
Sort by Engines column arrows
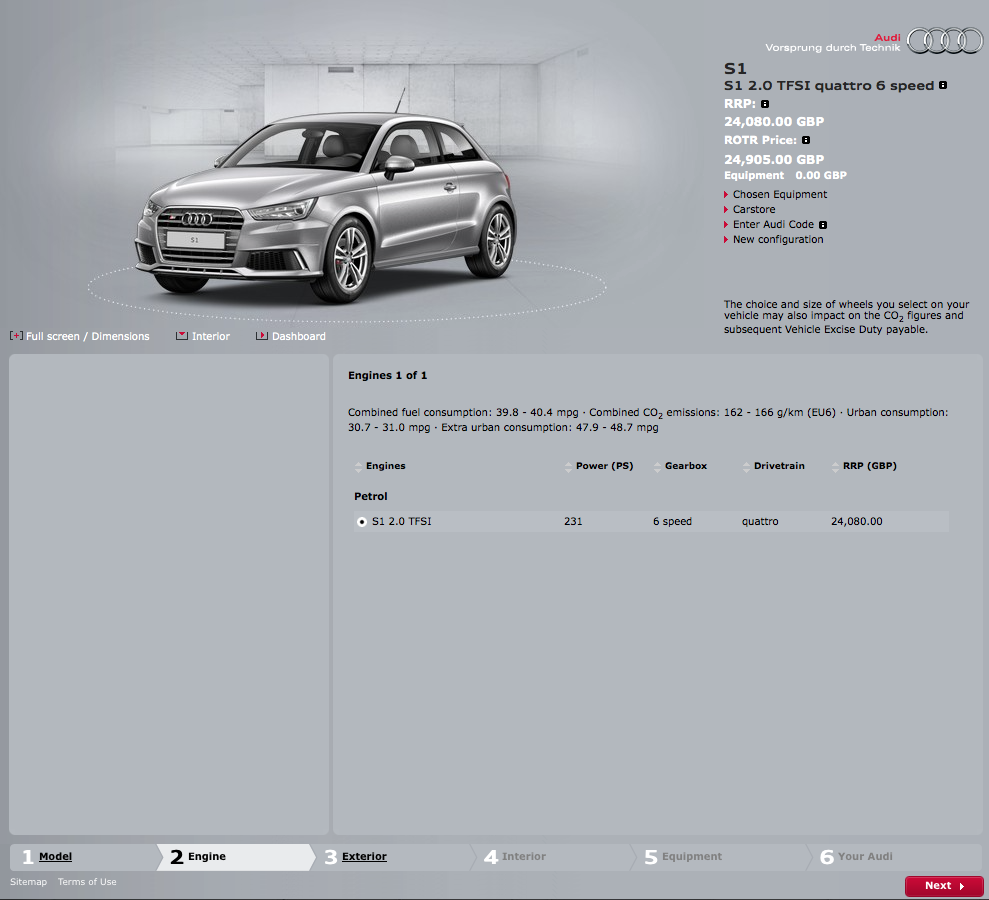(359, 467)
